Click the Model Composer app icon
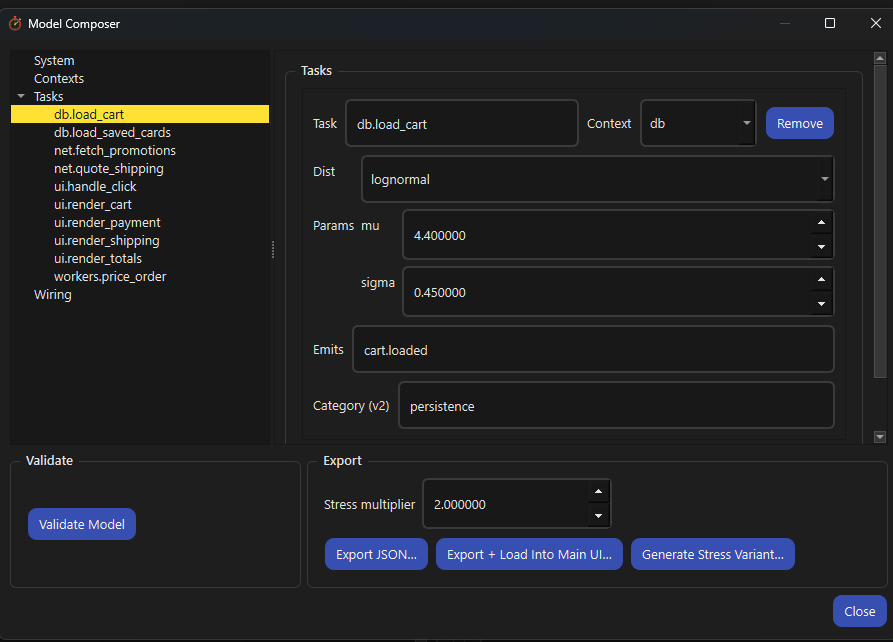Screen dimensions: 893x642 coord(15,23)
